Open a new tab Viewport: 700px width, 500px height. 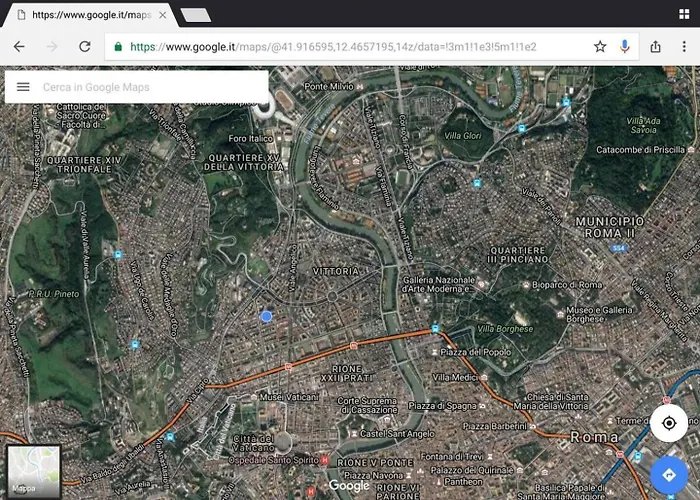click(195, 15)
